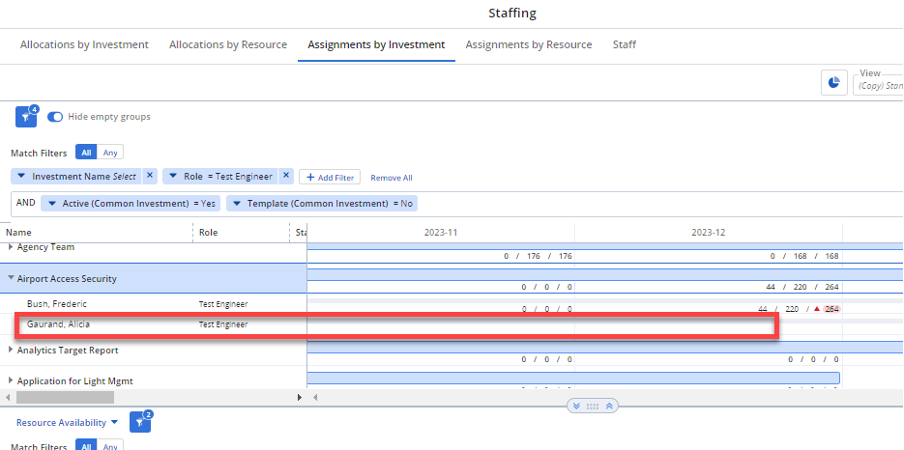Click Agency Team 2023-11 value 0 / 176 / 176
The width and height of the screenshot is (904, 450).
click(x=538, y=256)
